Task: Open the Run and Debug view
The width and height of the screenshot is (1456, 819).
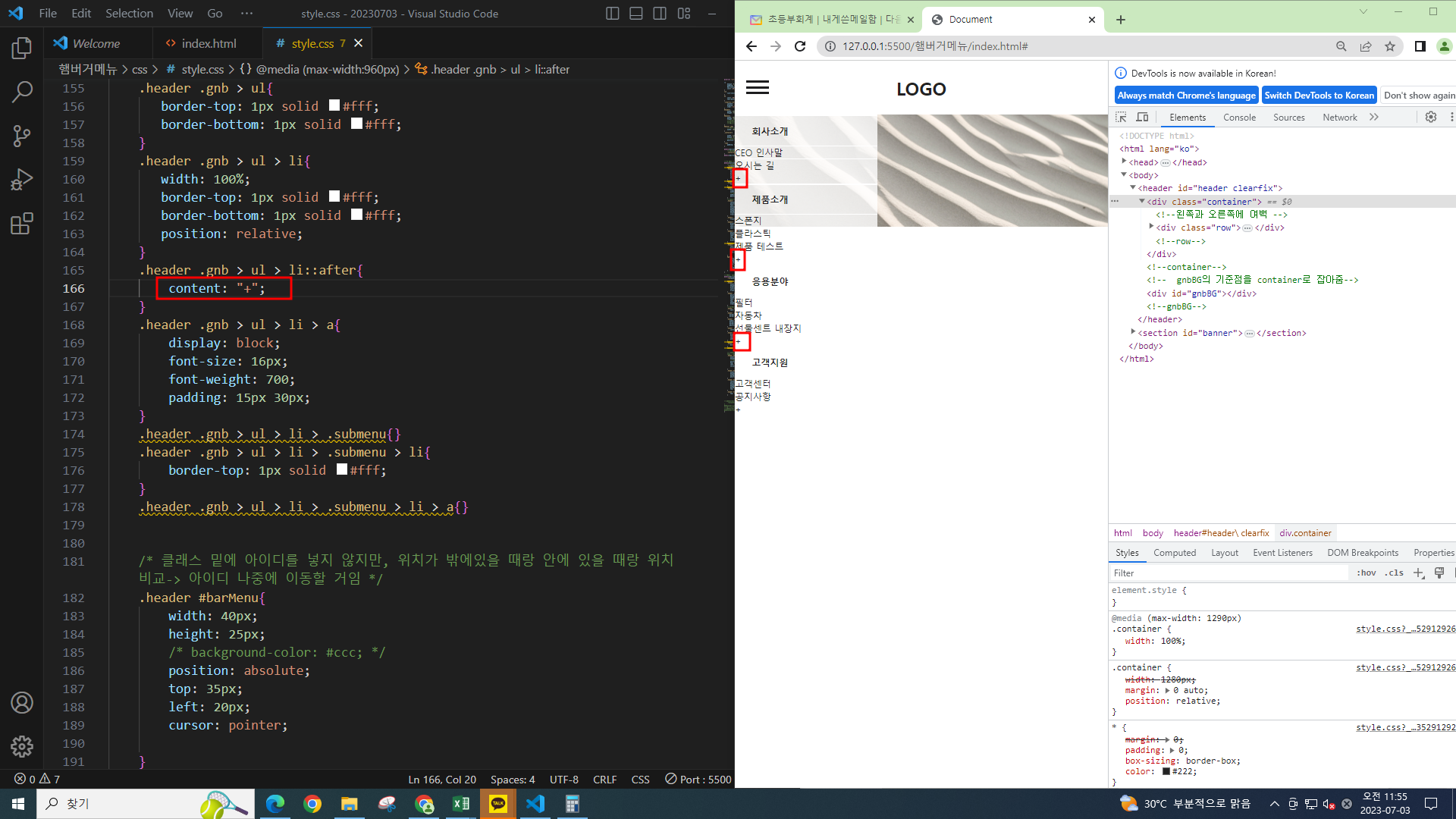Action: click(22, 180)
